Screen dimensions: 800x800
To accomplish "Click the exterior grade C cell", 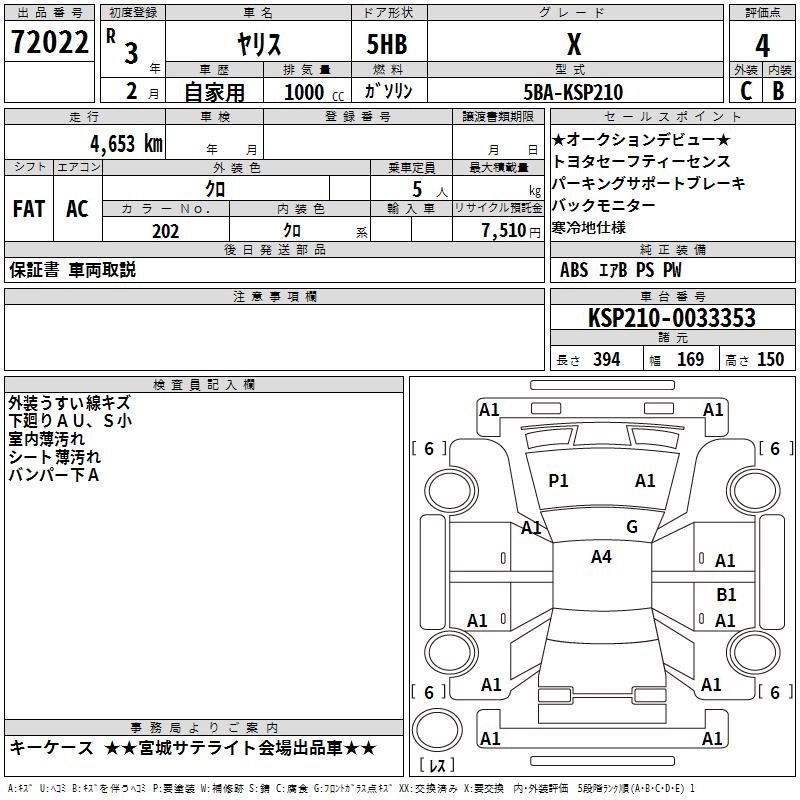I will click(x=745, y=91).
